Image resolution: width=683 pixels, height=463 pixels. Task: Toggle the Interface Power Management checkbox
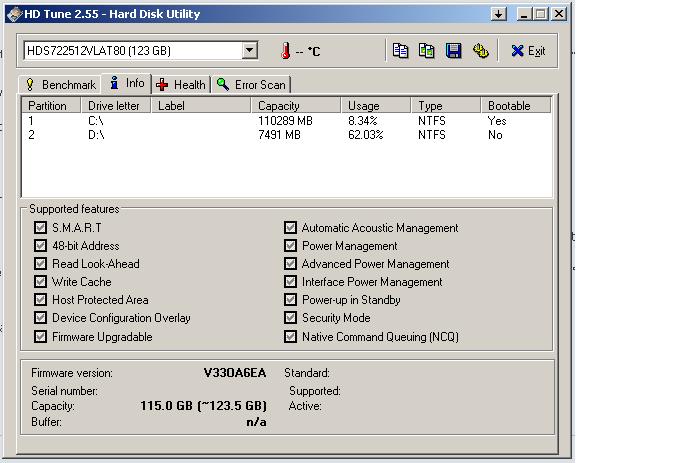click(x=291, y=281)
